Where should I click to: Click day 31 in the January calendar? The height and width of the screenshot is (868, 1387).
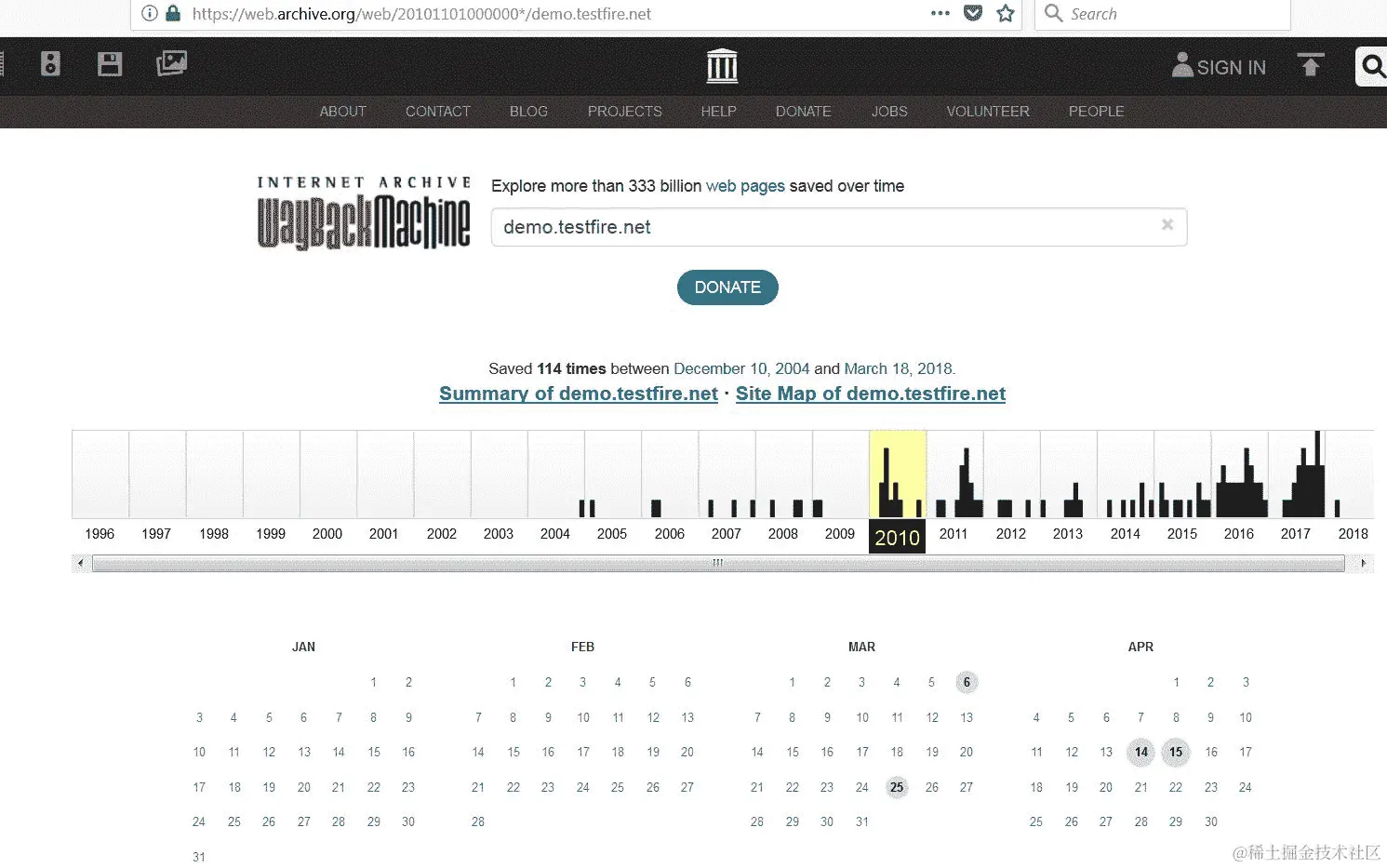199,857
